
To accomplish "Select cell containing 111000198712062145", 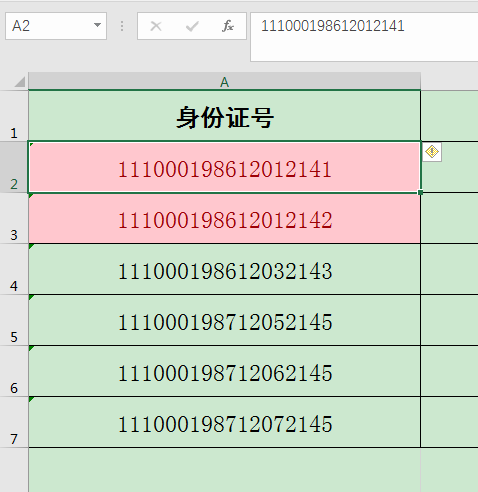I will pos(225,371).
